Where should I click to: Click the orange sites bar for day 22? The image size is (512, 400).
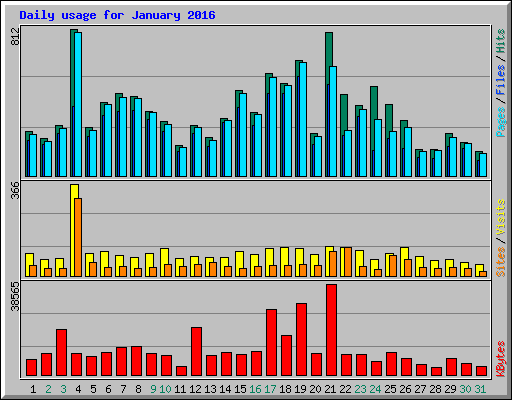pos(348,262)
